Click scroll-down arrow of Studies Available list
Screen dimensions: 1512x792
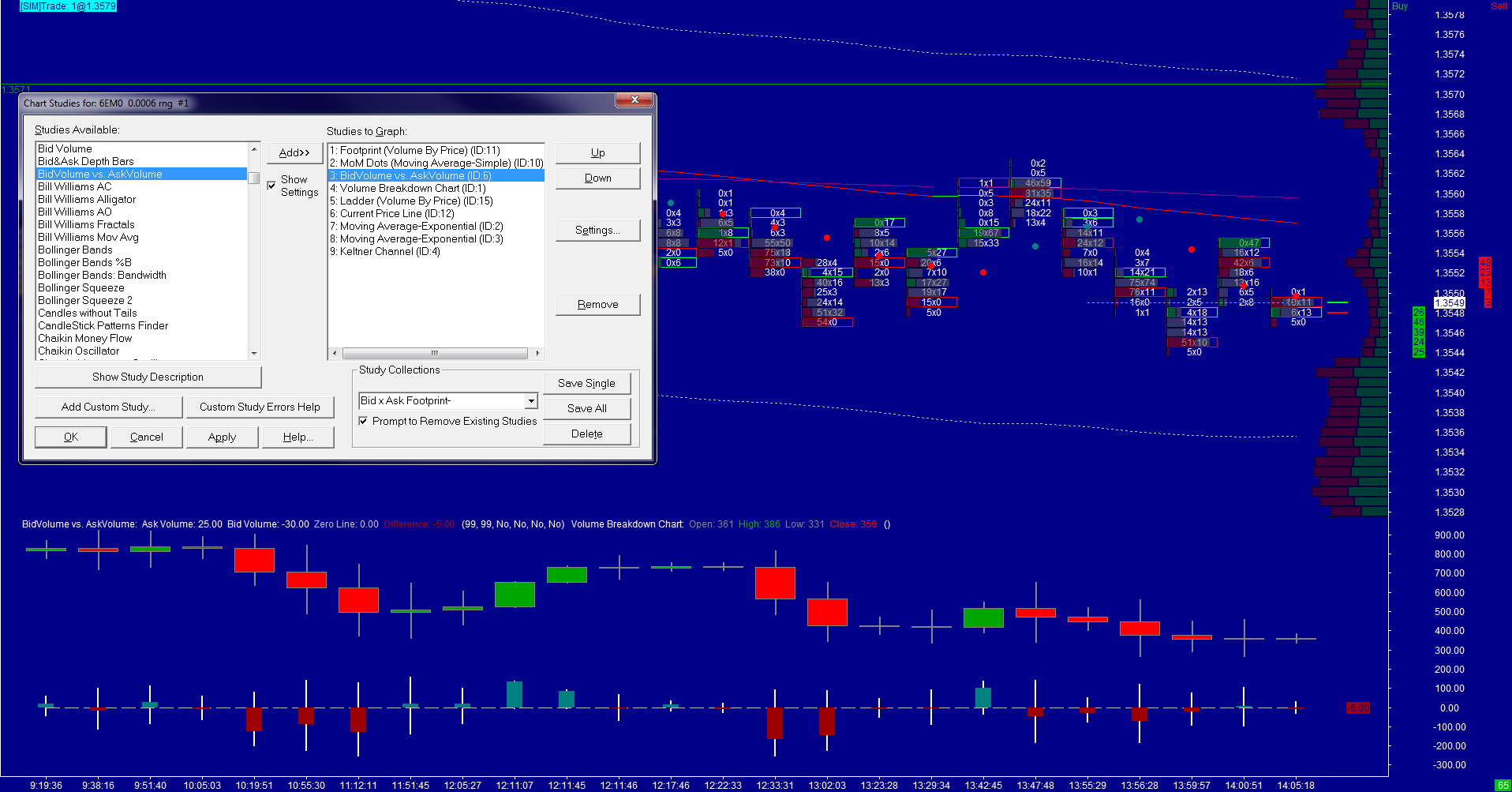[254, 354]
